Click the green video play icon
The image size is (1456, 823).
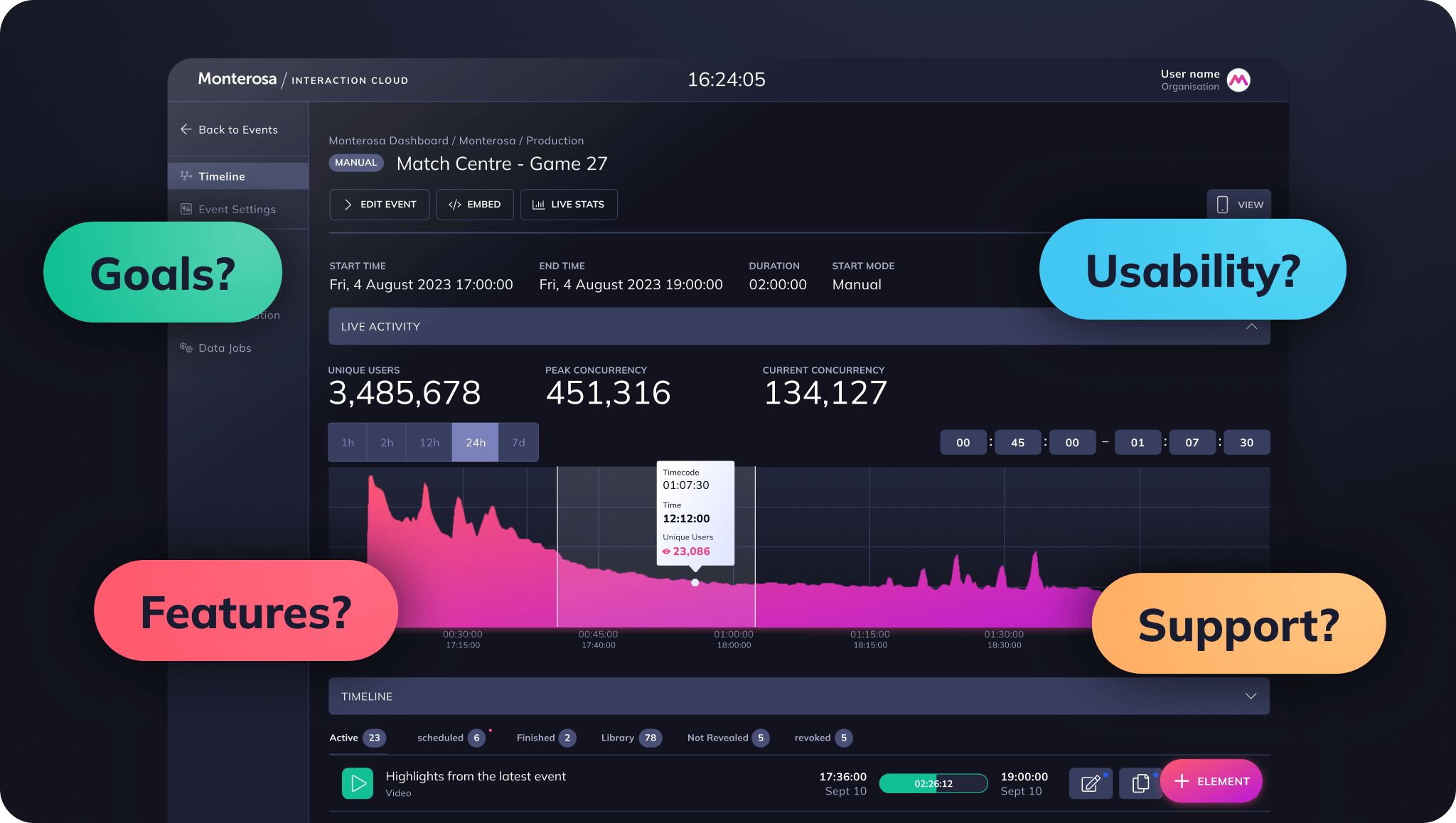(358, 783)
